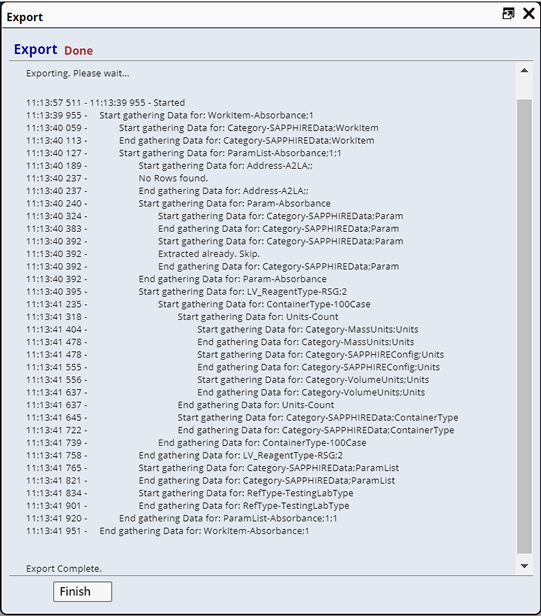Click the scrollbar up arrow
Screen dimensions: 541x616
tap(524, 71)
